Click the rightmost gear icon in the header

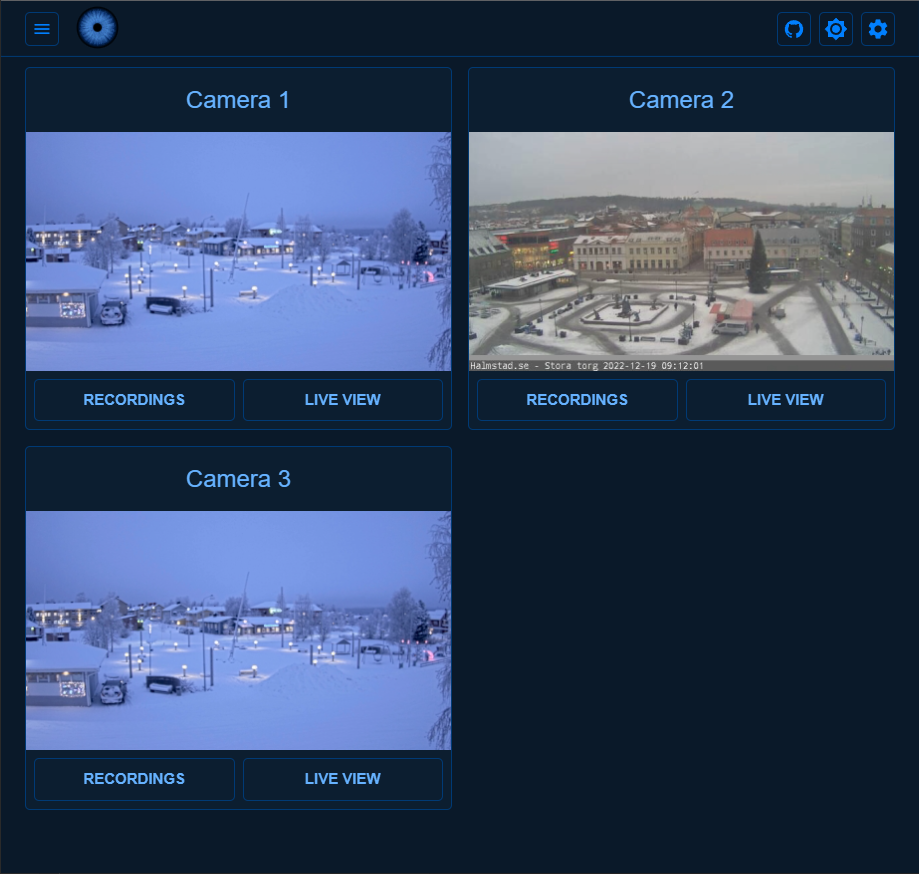(877, 29)
